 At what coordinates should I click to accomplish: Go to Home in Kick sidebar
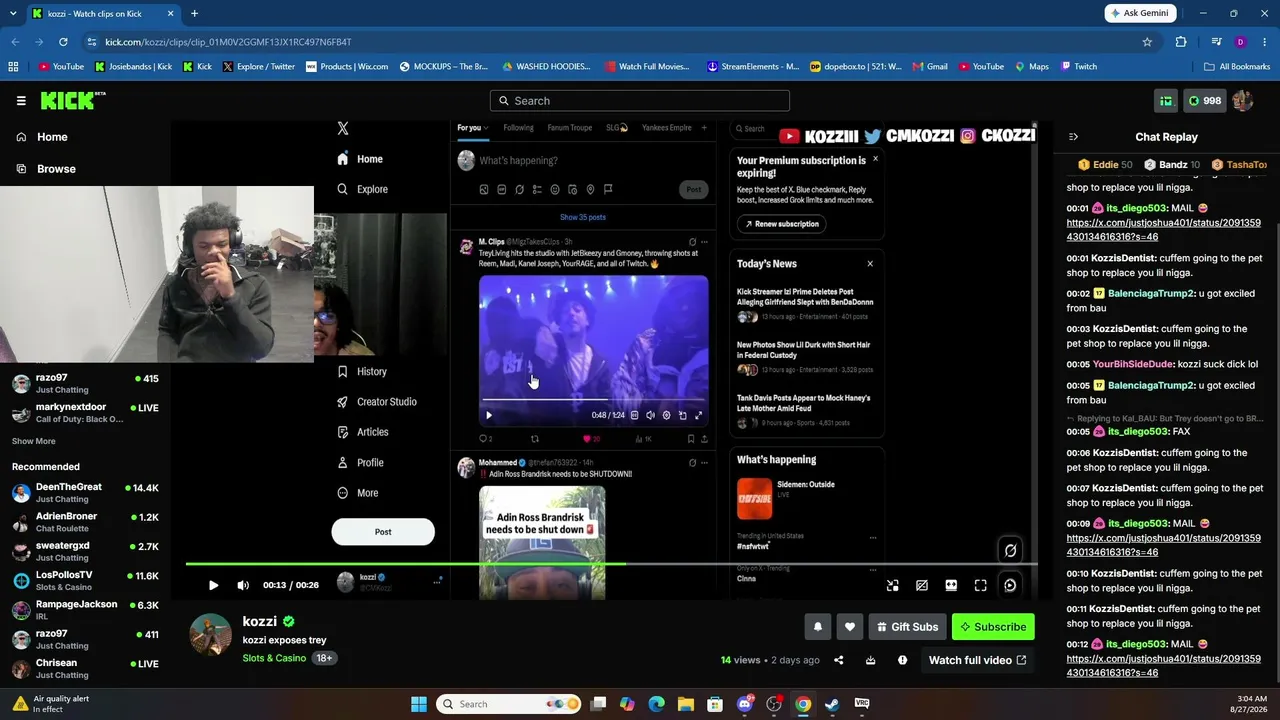coord(52,137)
